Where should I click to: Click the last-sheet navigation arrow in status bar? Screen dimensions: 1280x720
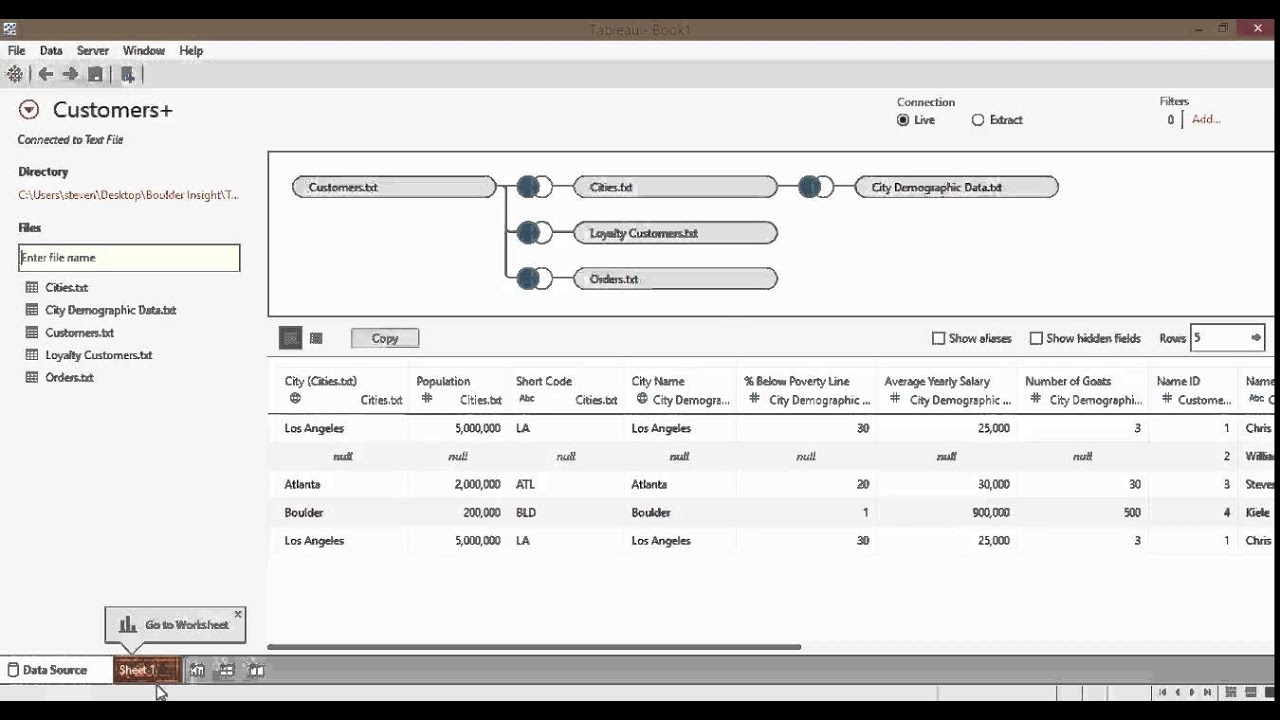[x=1208, y=692]
